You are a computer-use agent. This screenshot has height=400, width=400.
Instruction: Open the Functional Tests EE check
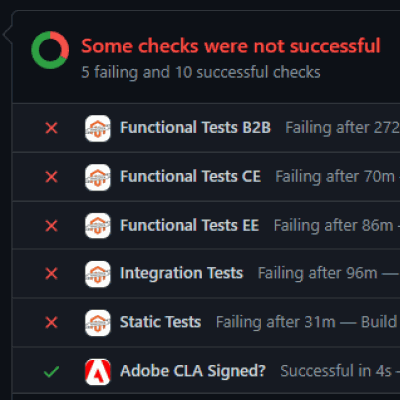(x=189, y=226)
